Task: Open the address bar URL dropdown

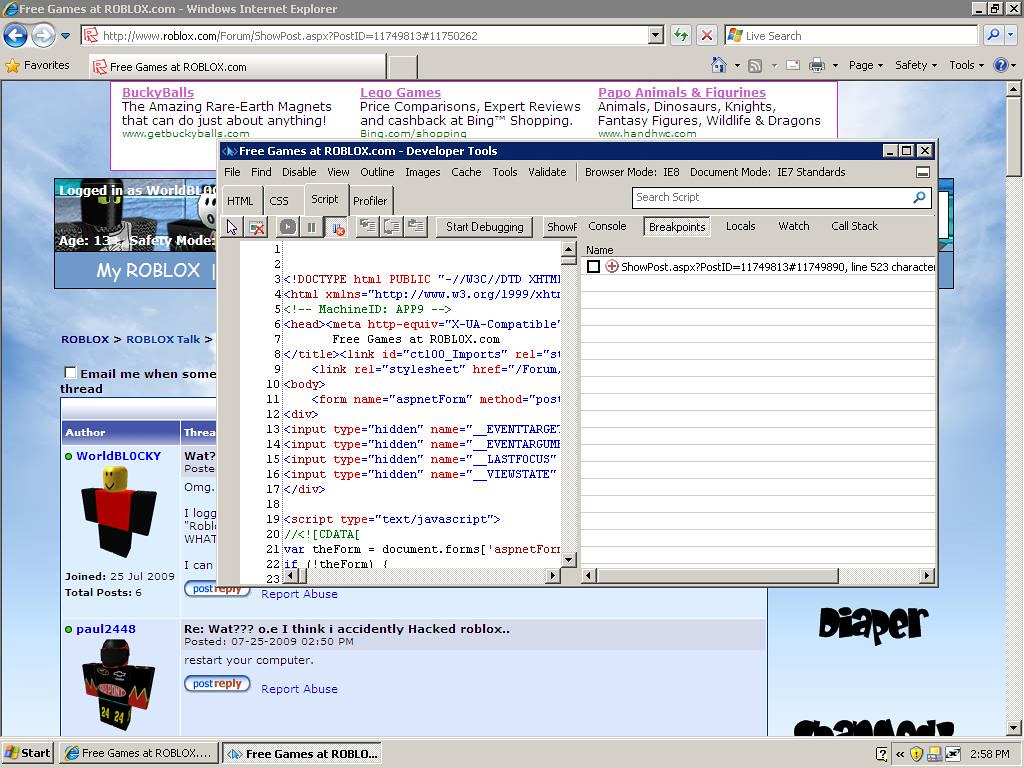Action: pyautogui.click(x=655, y=35)
